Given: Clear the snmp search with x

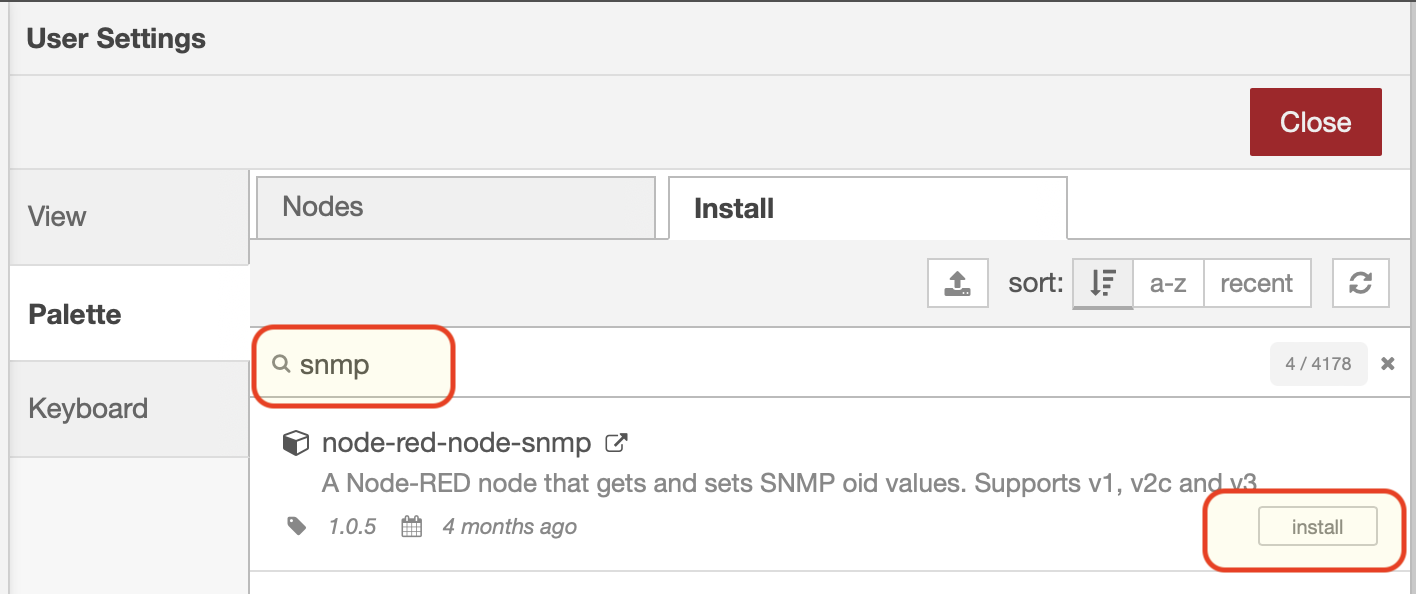Looking at the screenshot, I should pos(1388,364).
